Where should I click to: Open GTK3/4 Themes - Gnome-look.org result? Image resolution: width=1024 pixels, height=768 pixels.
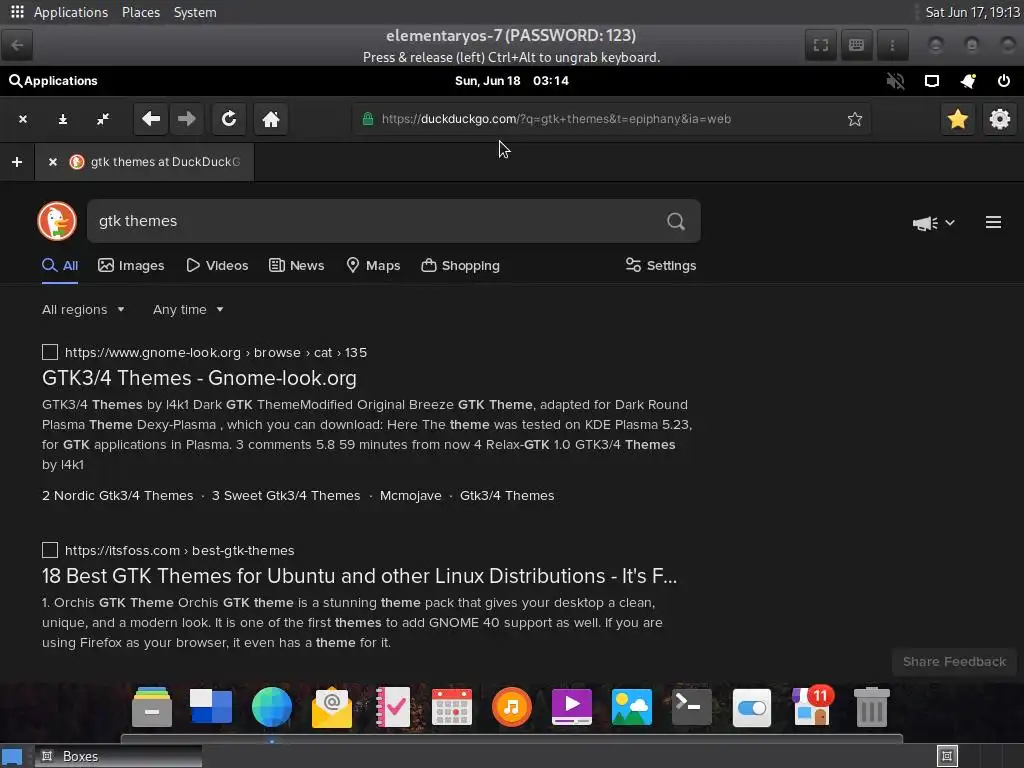199,378
